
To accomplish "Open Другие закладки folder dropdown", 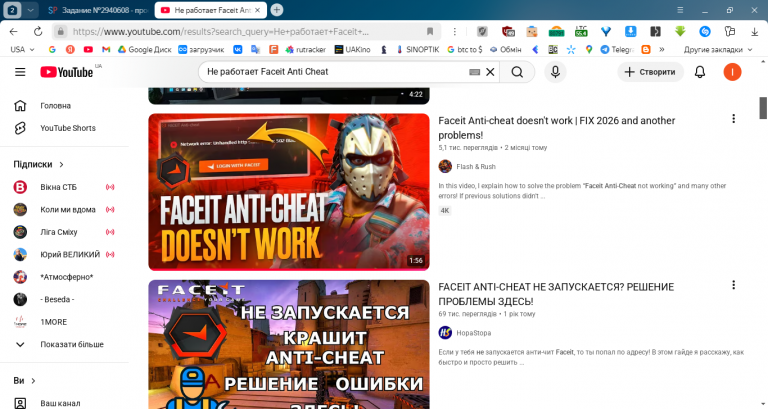I will coord(718,49).
